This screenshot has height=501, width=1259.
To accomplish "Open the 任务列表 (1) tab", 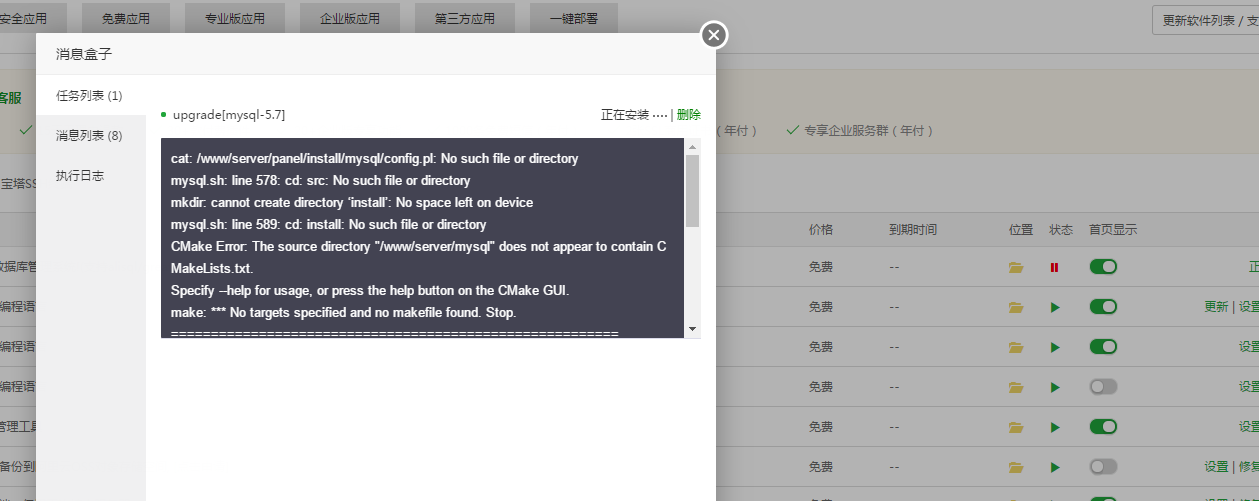I will click(90, 95).
